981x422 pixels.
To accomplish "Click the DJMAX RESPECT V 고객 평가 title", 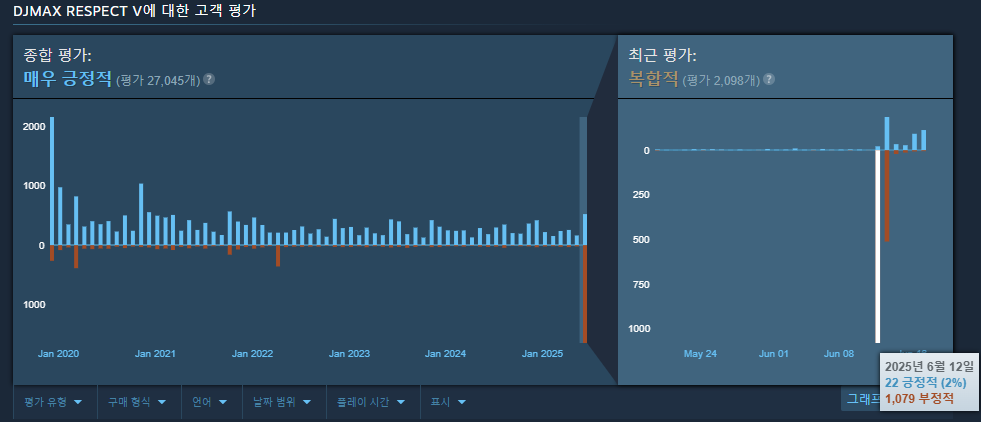I will click(135, 11).
